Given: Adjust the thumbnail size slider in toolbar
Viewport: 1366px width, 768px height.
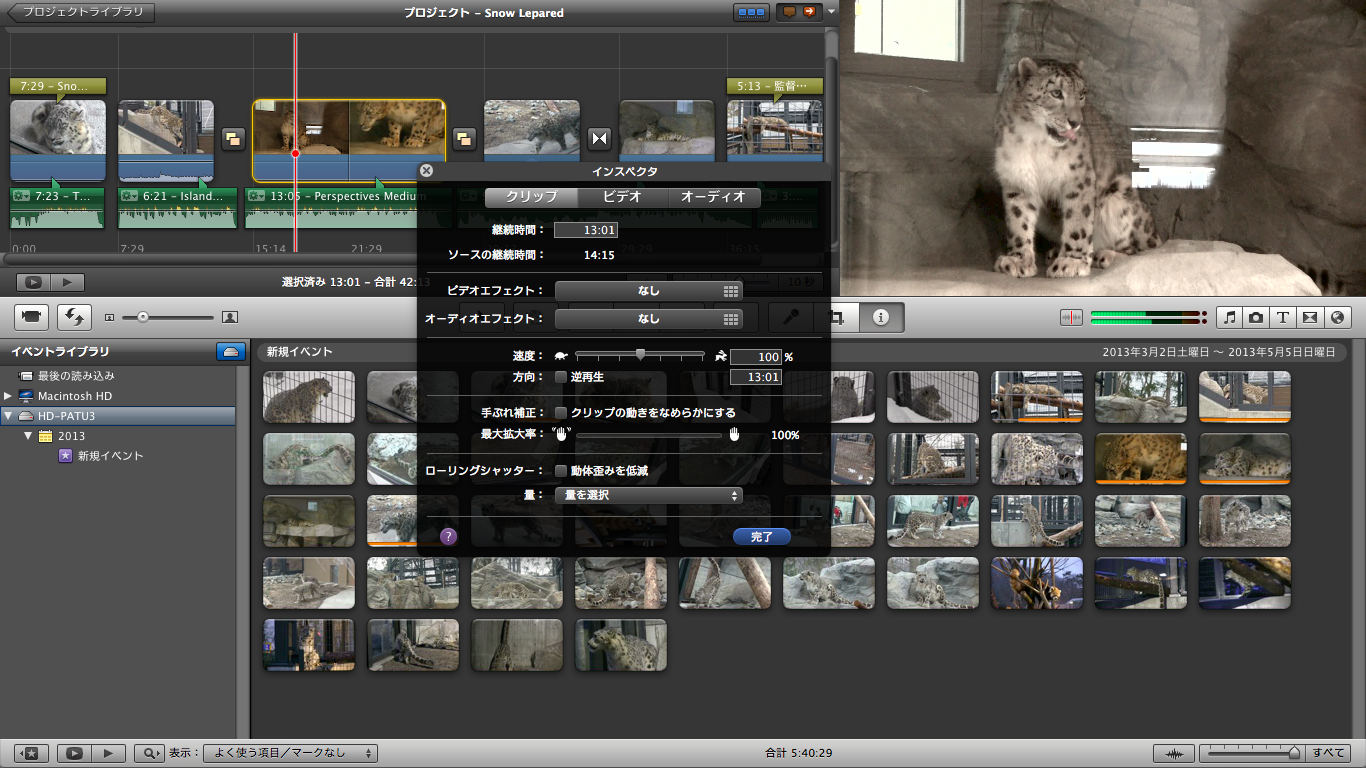Looking at the screenshot, I should tap(168, 317).
